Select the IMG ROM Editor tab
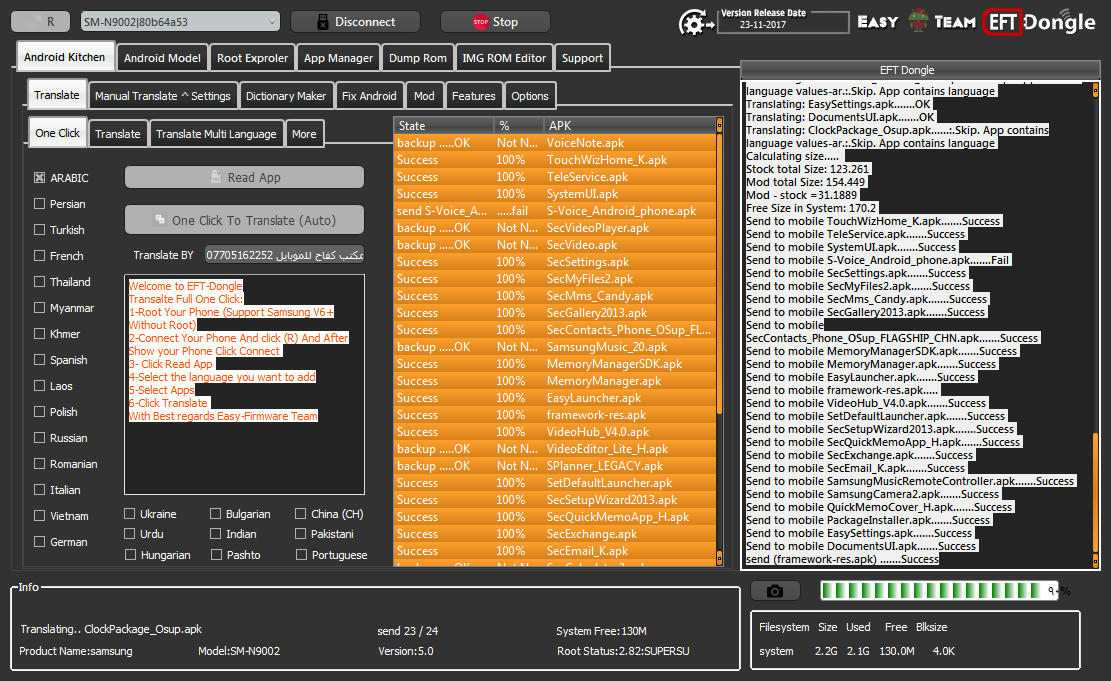This screenshot has width=1111, height=681. click(504, 58)
